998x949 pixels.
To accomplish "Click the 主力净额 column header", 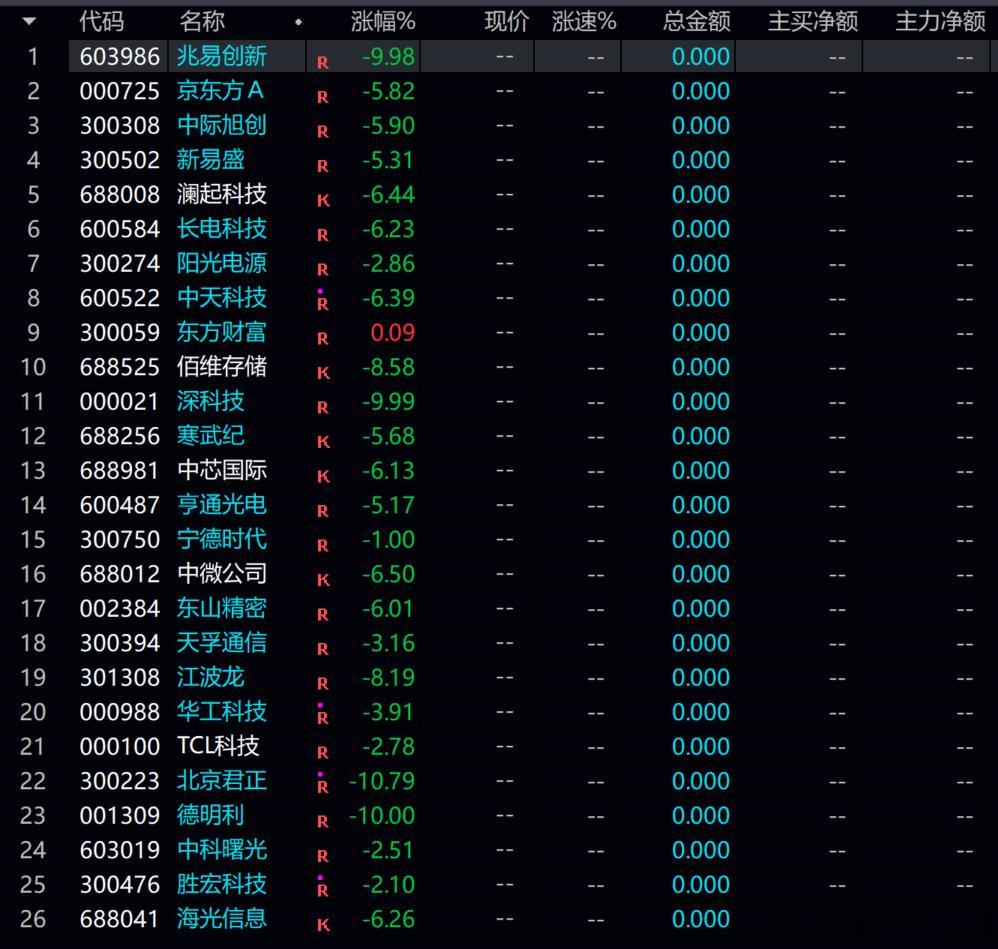I will click(x=940, y=22).
